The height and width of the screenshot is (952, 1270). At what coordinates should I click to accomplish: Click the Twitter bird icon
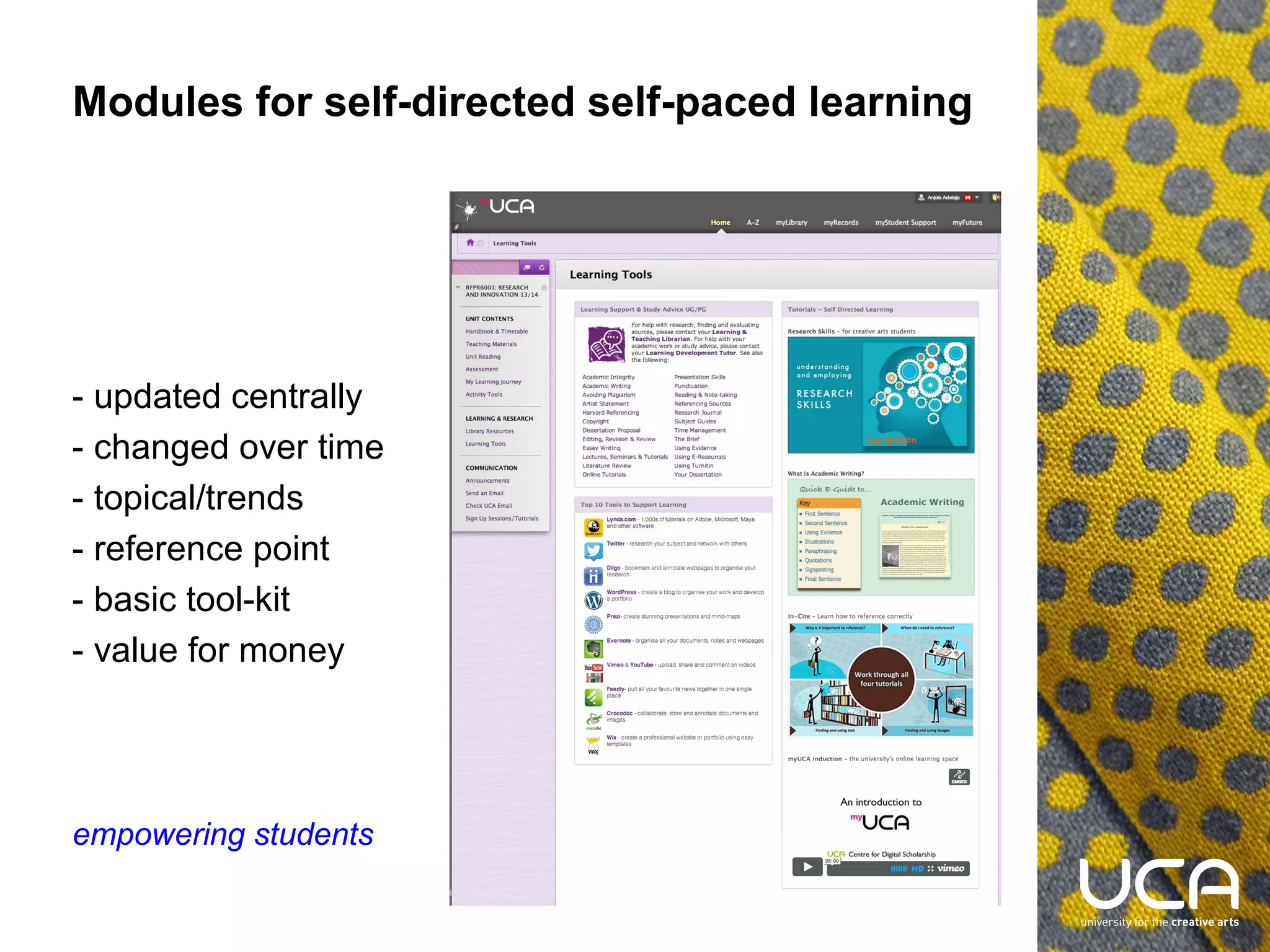[x=593, y=551]
